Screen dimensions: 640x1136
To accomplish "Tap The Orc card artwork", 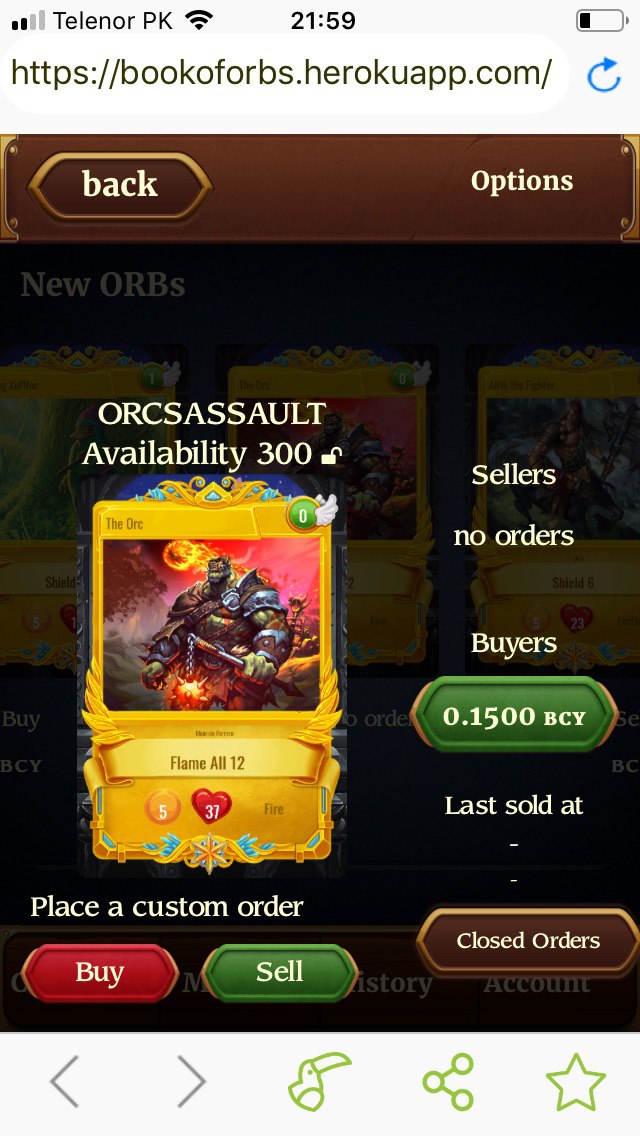I will tap(212, 625).
